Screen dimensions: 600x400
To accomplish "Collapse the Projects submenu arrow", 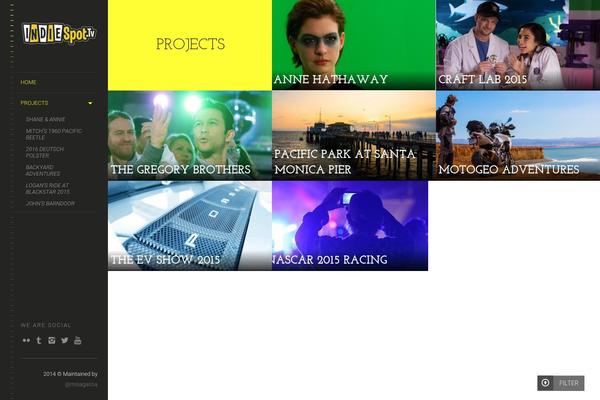I will click(x=90, y=103).
